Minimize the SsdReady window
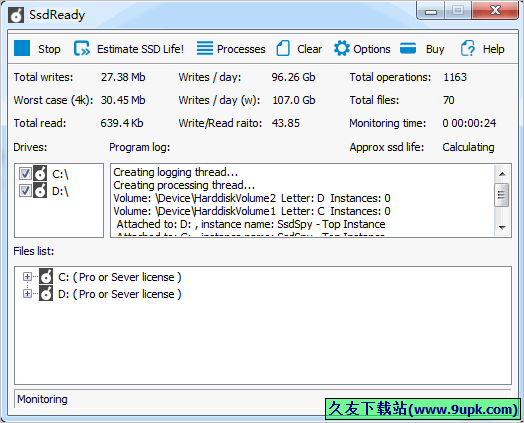The height and width of the screenshot is (423, 524). pos(431,11)
